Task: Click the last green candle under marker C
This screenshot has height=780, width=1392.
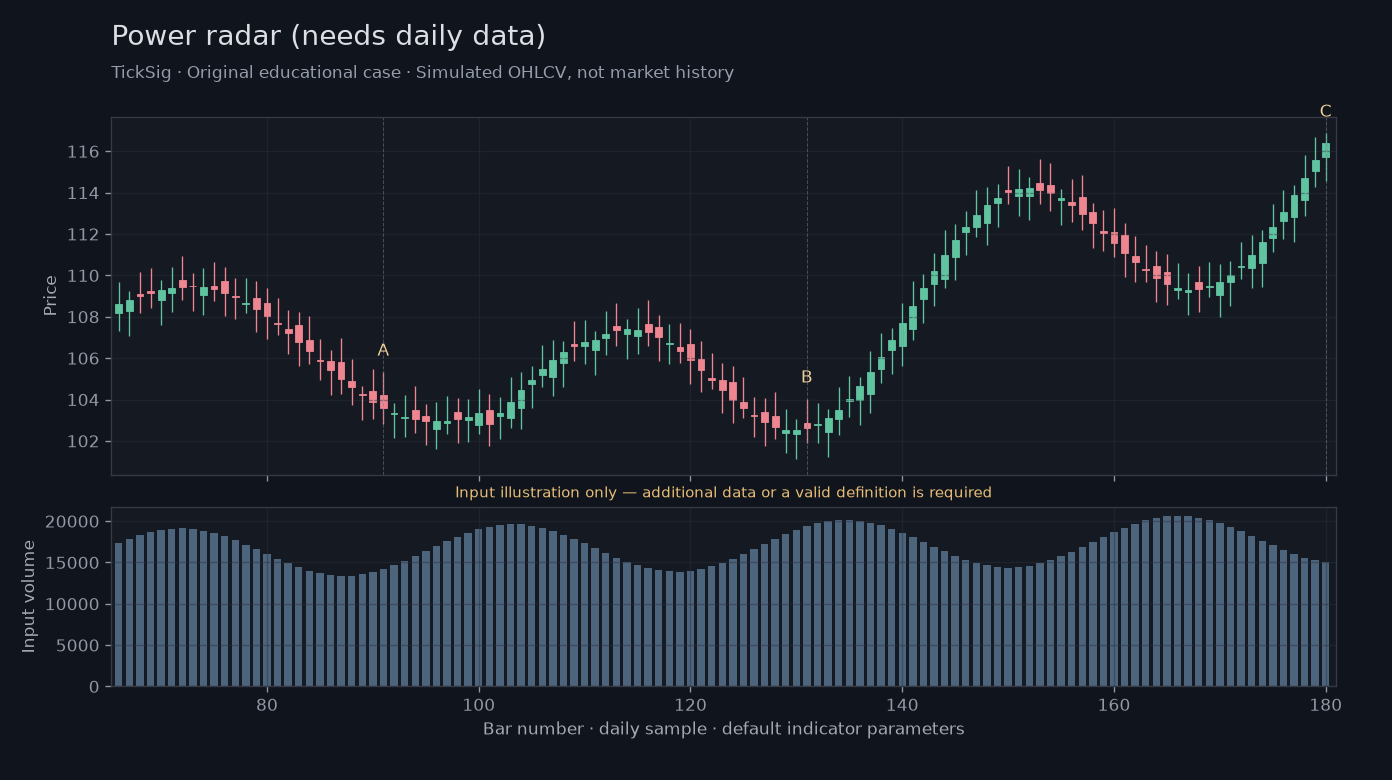Action: 1326,150
